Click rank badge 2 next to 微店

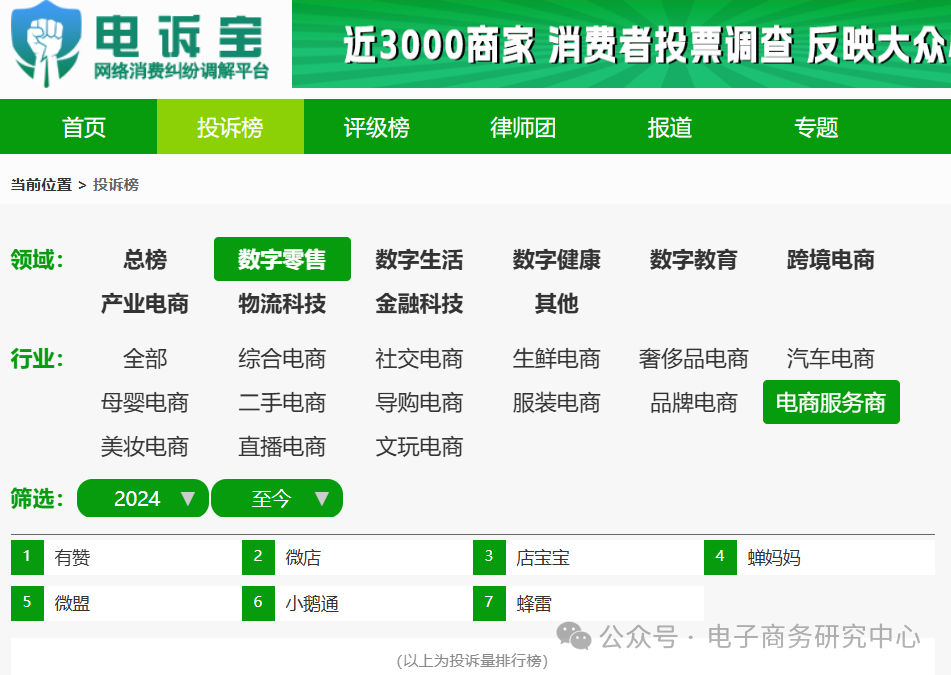tap(258, 557)
